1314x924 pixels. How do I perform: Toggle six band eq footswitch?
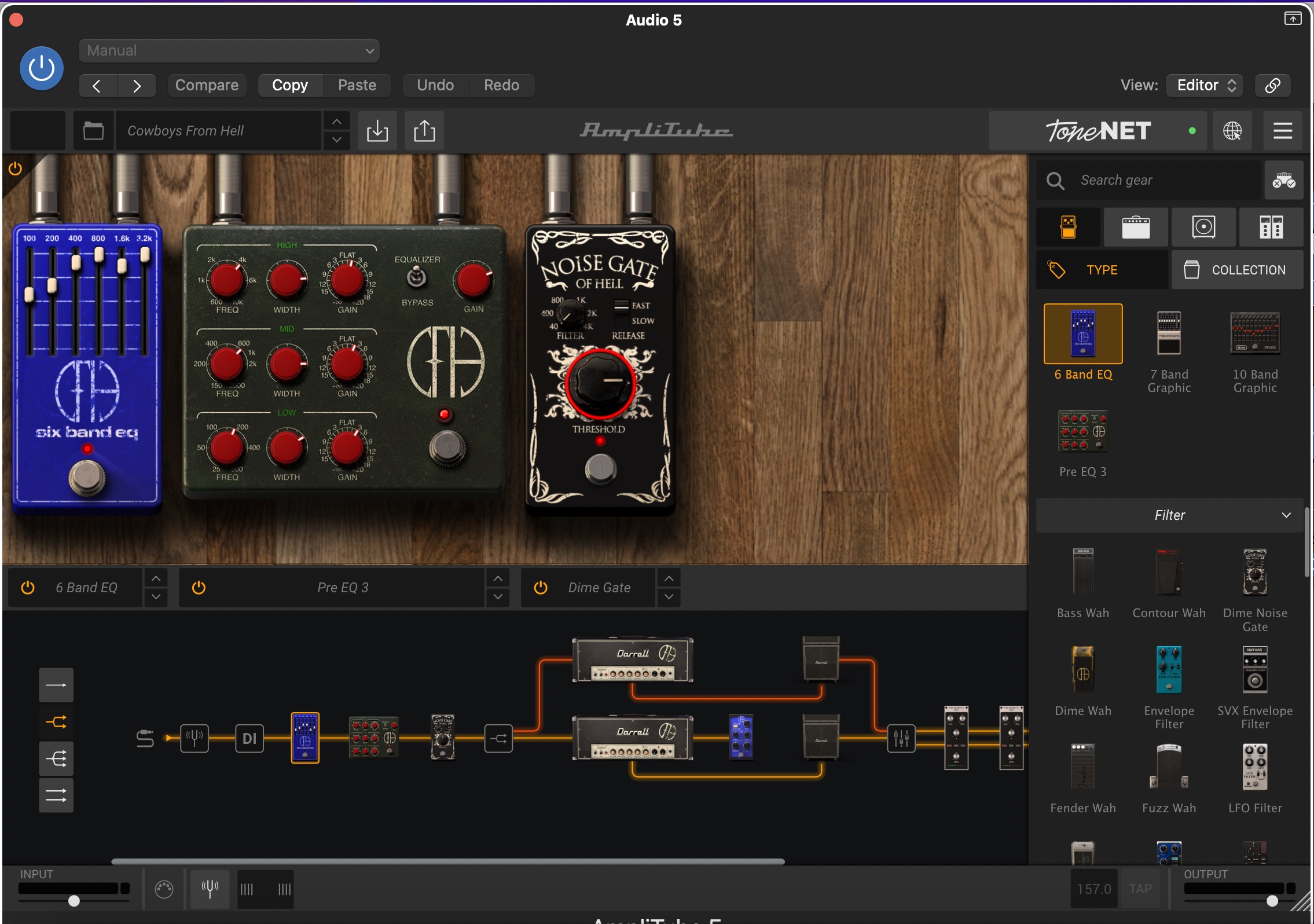click(x=87, y=478)
